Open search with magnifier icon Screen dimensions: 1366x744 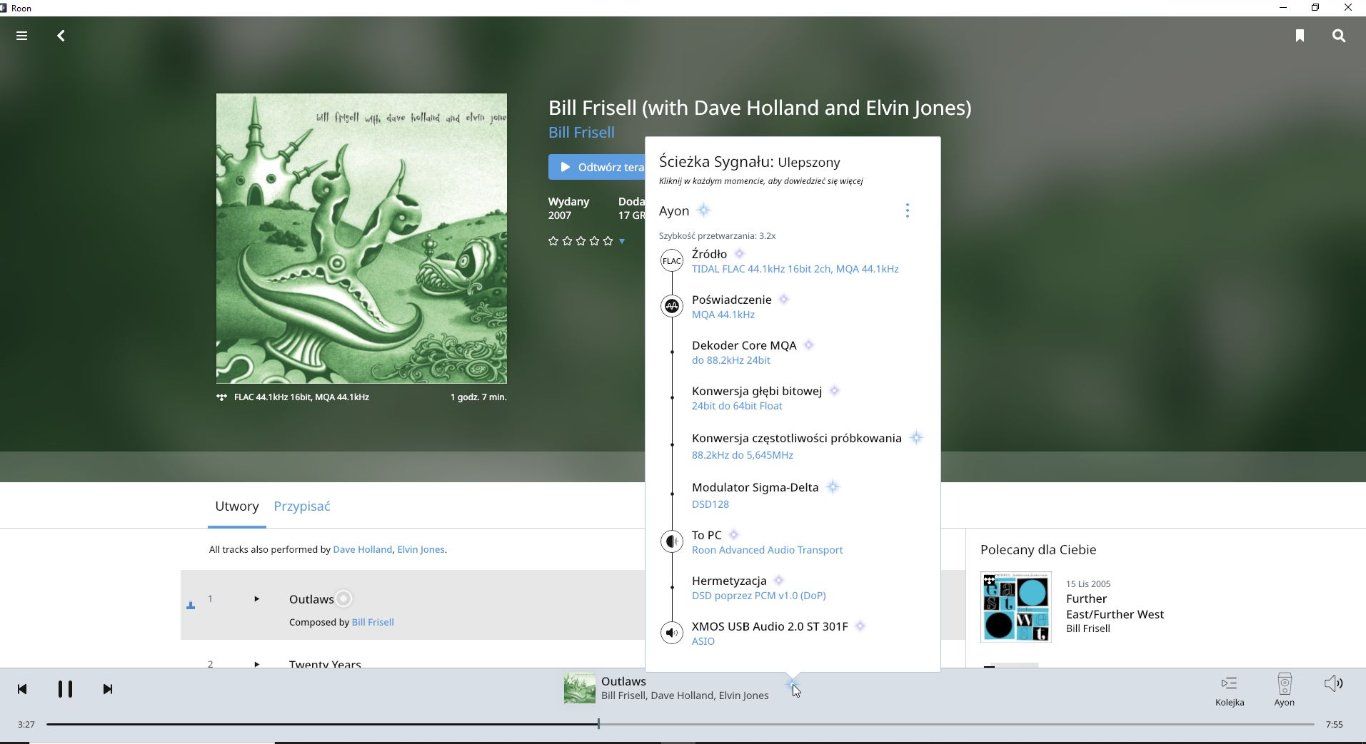pyautogui.click(x=1338, y=35)
